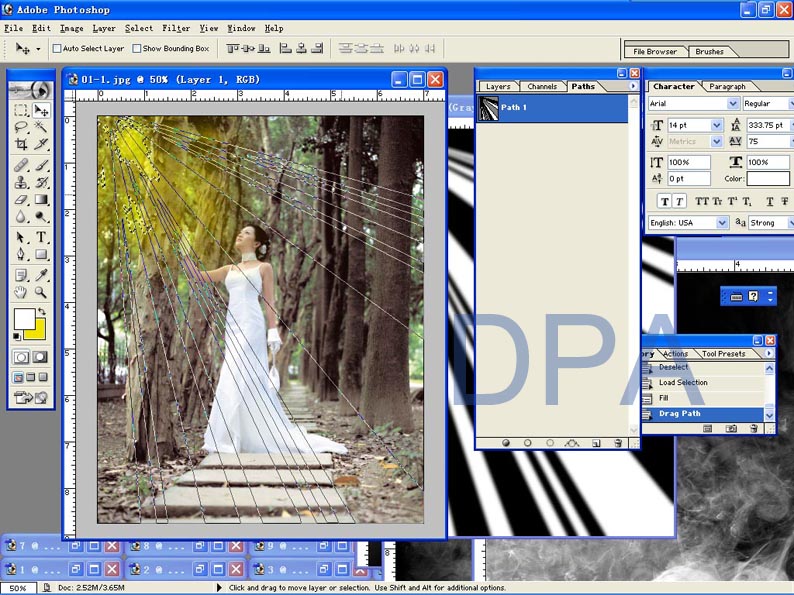Select the Hand tool
Viewport: 794px width, 595px height.
point(21,292)
